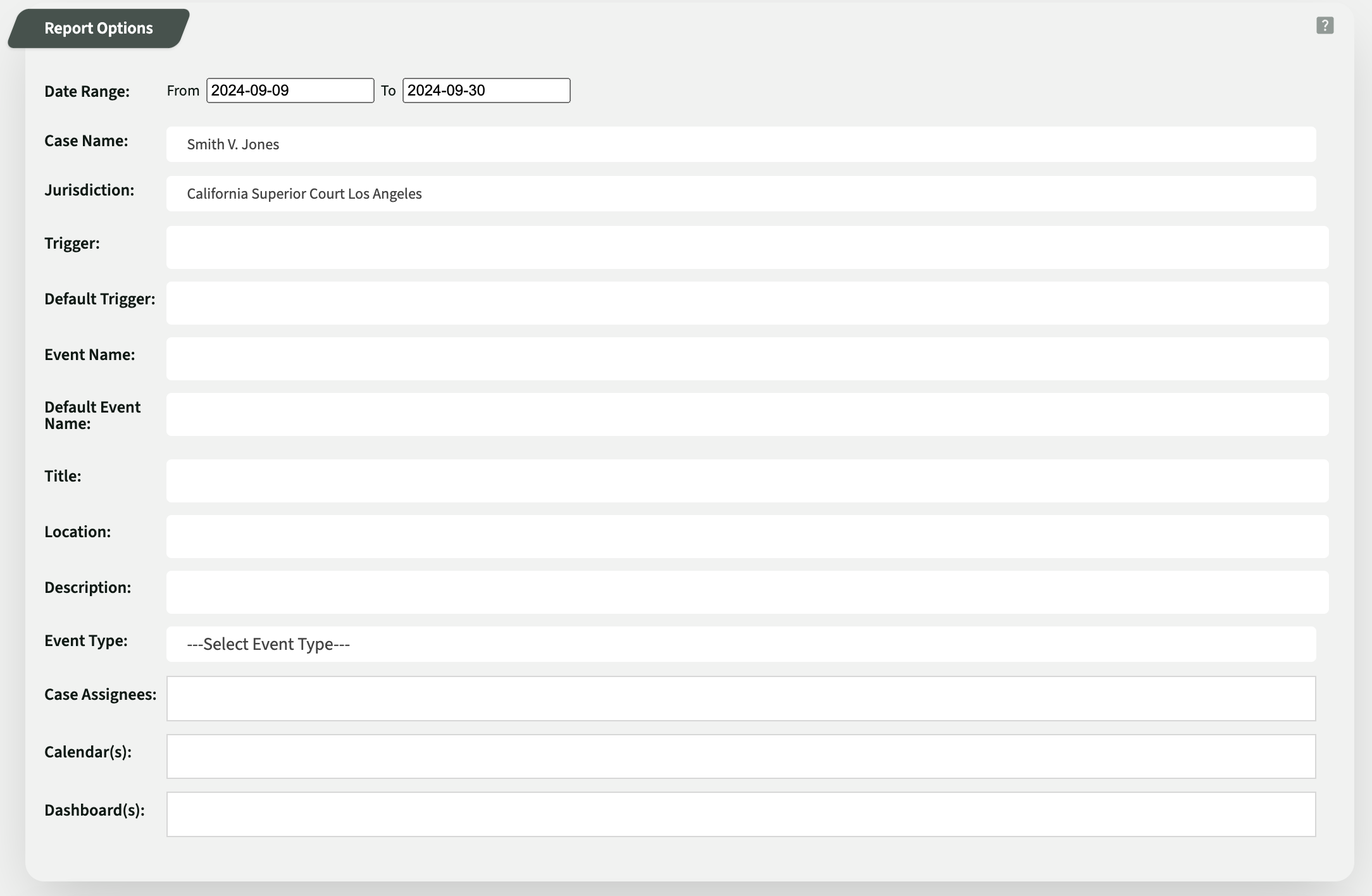
Task: Select the Report Options tab header
Action: pos(99,28)
